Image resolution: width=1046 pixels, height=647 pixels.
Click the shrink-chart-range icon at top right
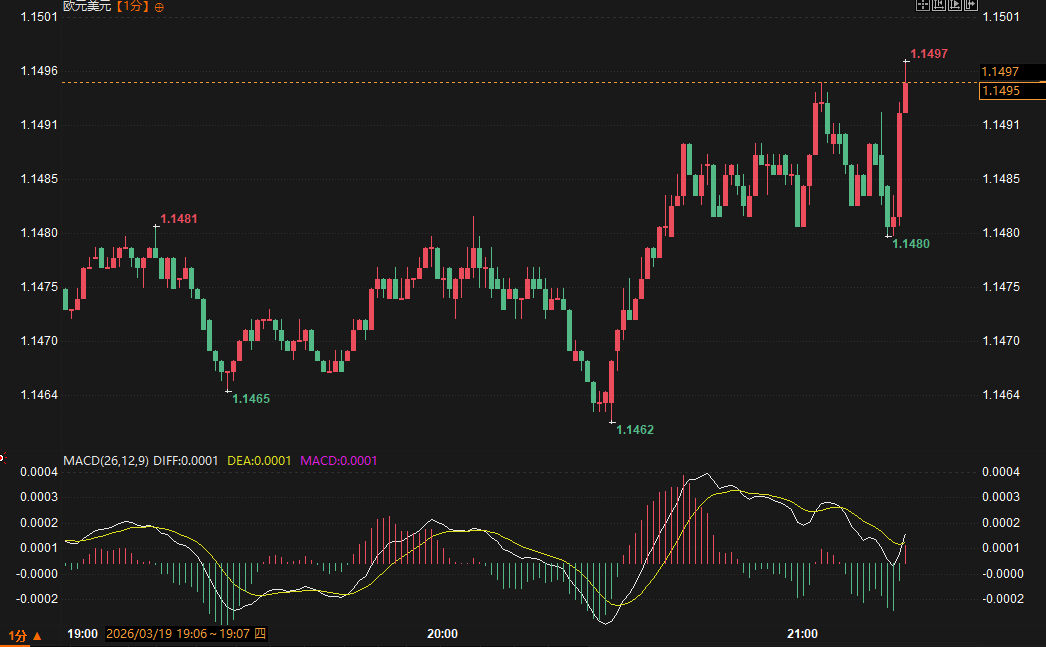(x=939, y=5)
